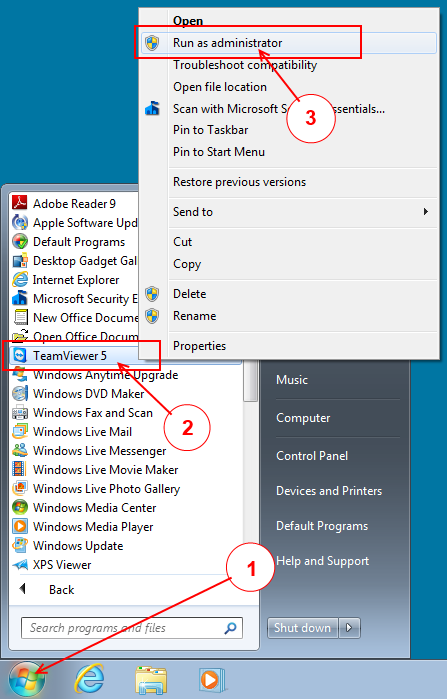Screen dimensions: 447x699
Task: Click the Adobe Reader 9 icon
Action: pos(20,203)
